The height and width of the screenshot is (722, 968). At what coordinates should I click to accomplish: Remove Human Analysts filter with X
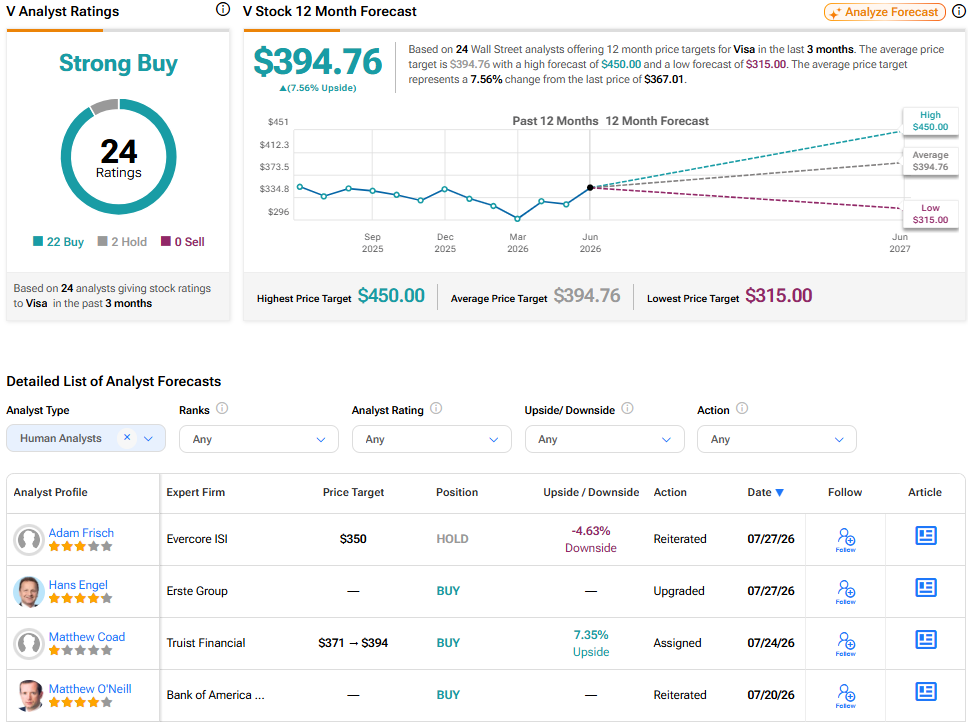tap(127, 438)
